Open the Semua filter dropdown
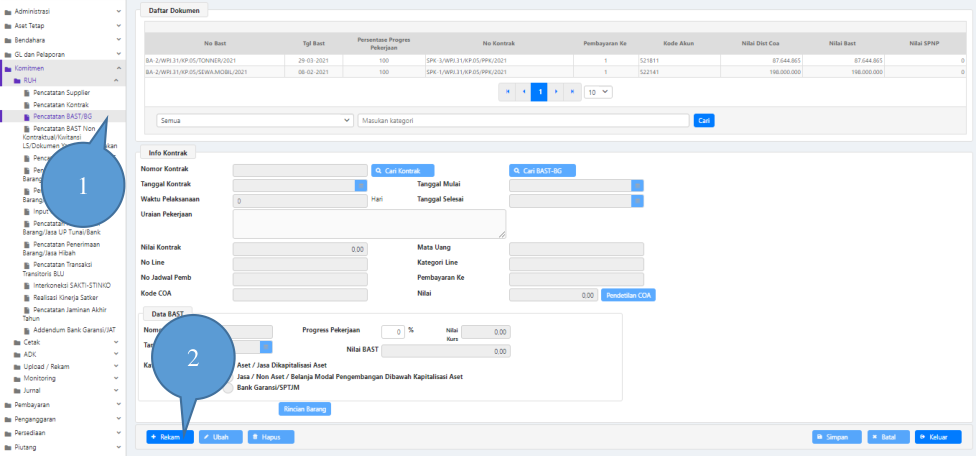 coord(255,120)
